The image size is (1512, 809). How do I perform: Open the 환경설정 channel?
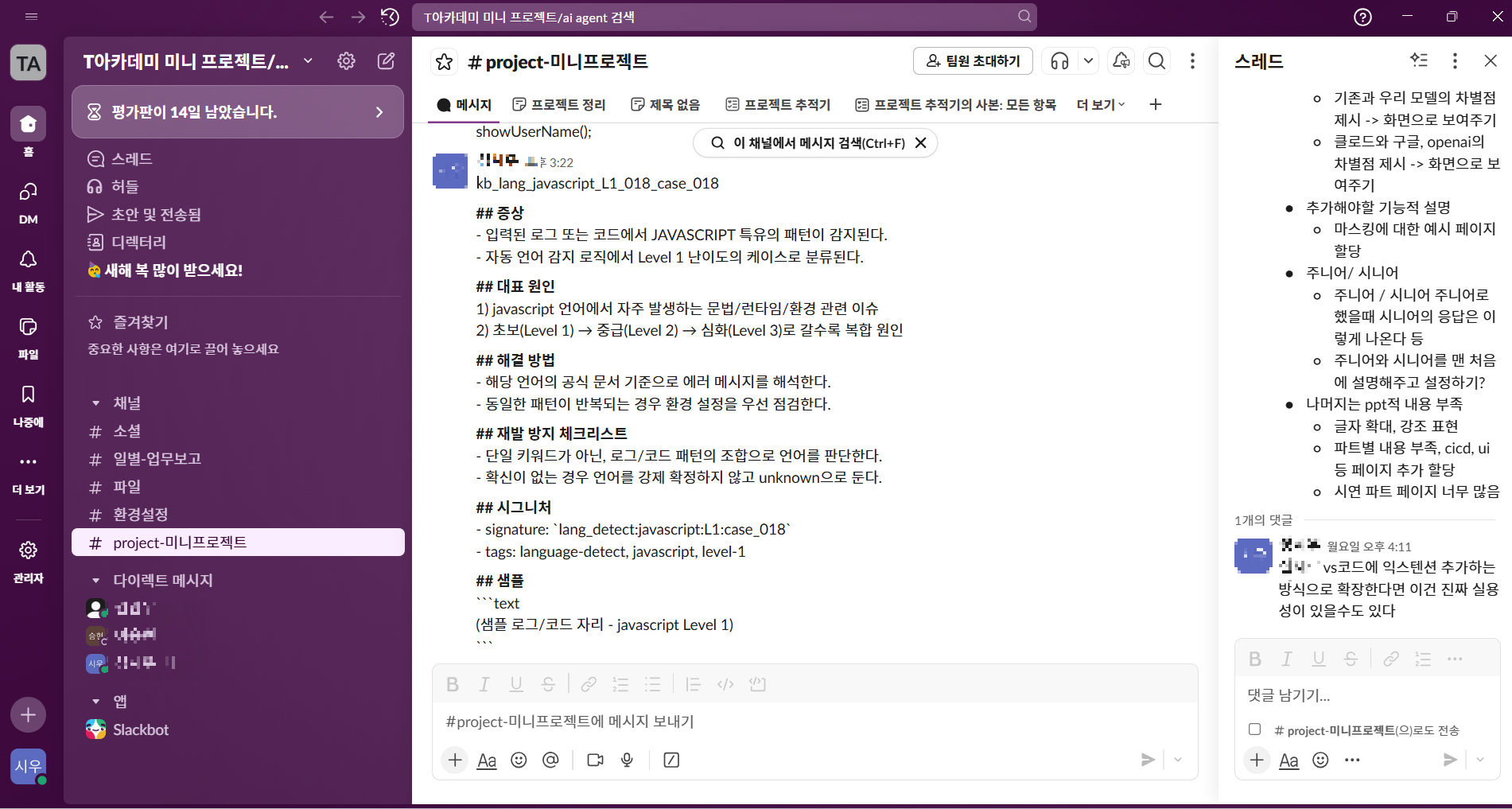237,515
